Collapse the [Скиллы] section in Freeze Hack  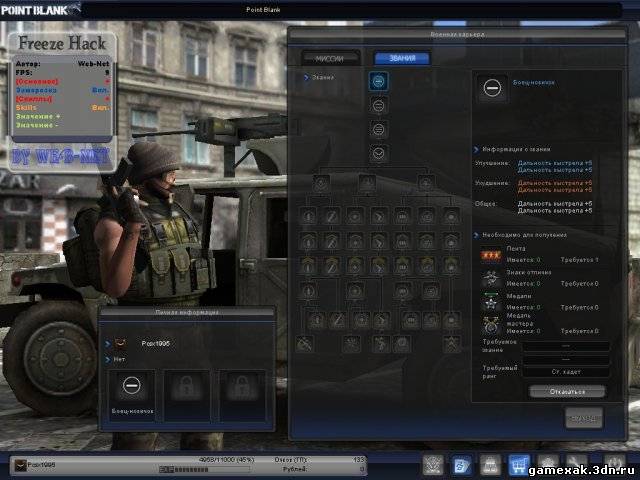pos(62,99)
